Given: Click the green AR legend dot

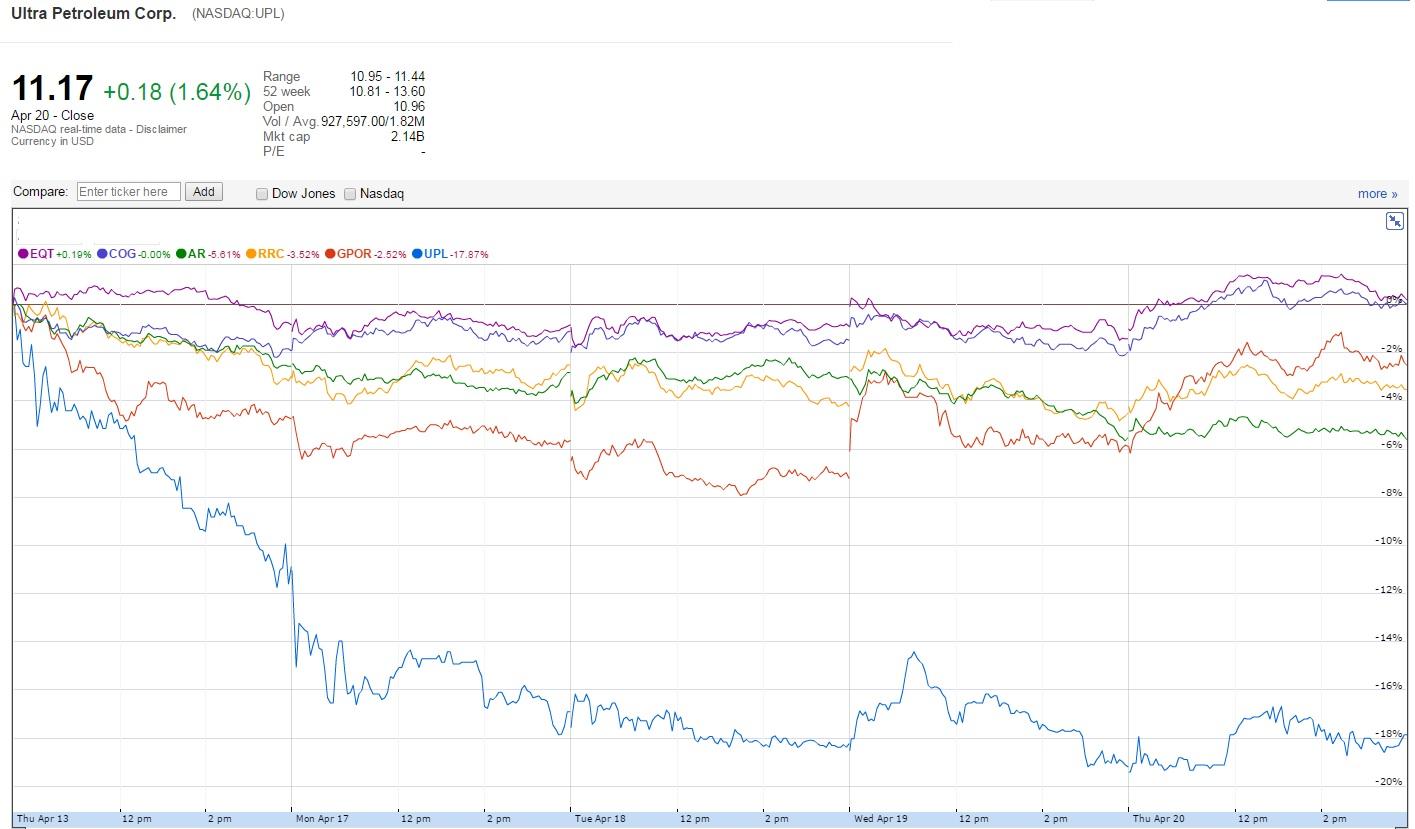Looking at the screenshot, I should click(181, 254).
